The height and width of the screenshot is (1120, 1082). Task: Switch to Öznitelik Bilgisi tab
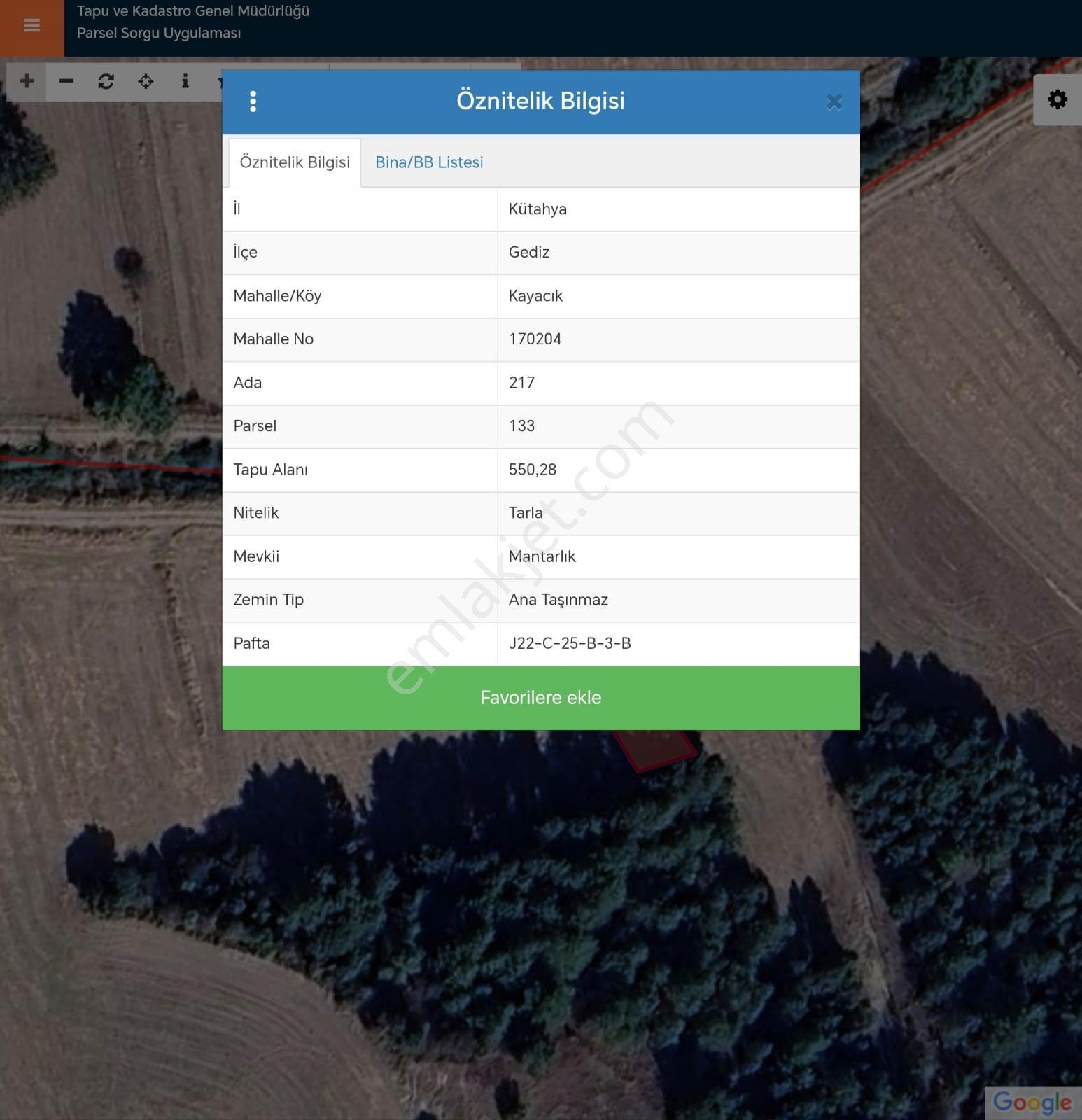point(295,162)
